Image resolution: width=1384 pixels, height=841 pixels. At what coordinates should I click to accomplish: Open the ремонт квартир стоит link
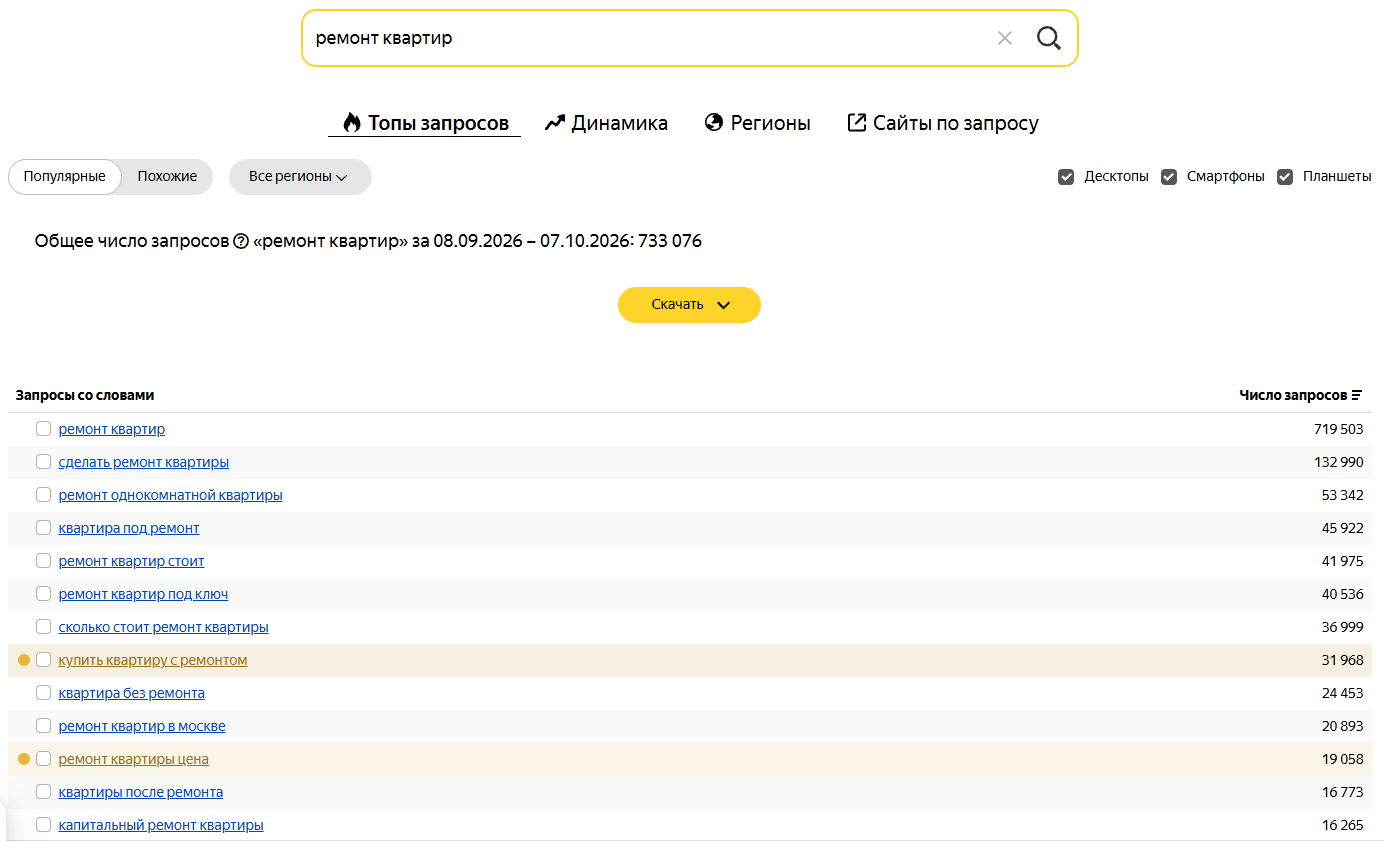[x=131, y=561]
